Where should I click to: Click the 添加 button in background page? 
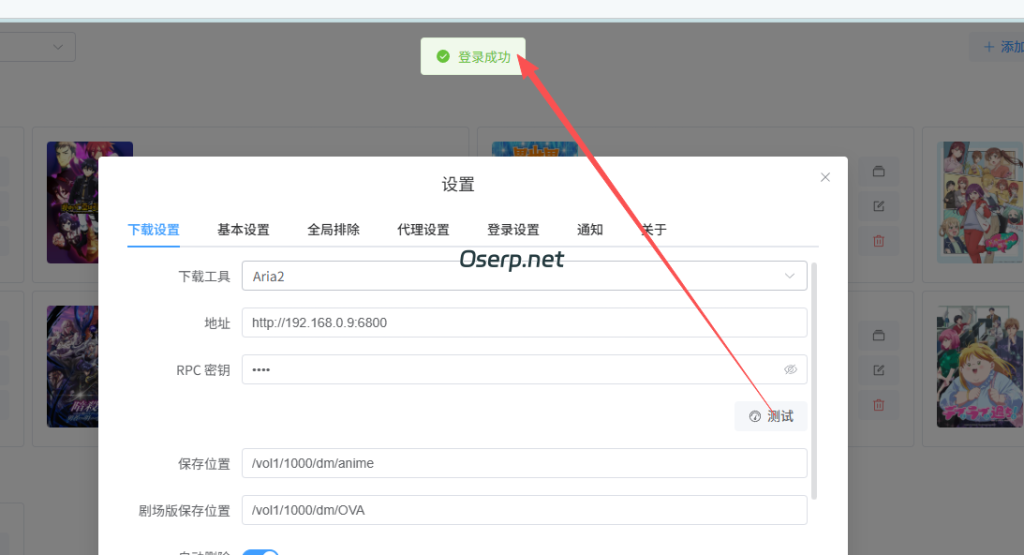point(999,47)
